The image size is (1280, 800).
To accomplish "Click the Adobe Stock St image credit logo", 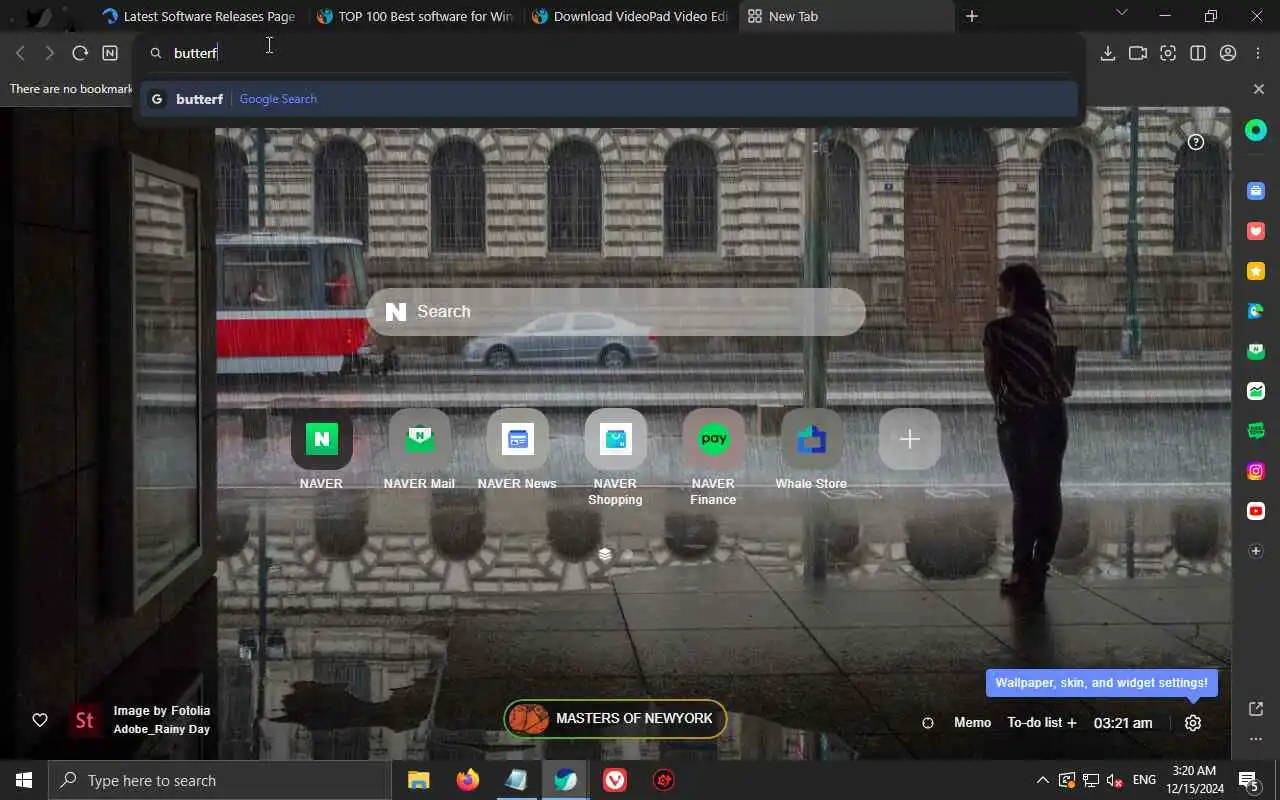I will 85,720.
